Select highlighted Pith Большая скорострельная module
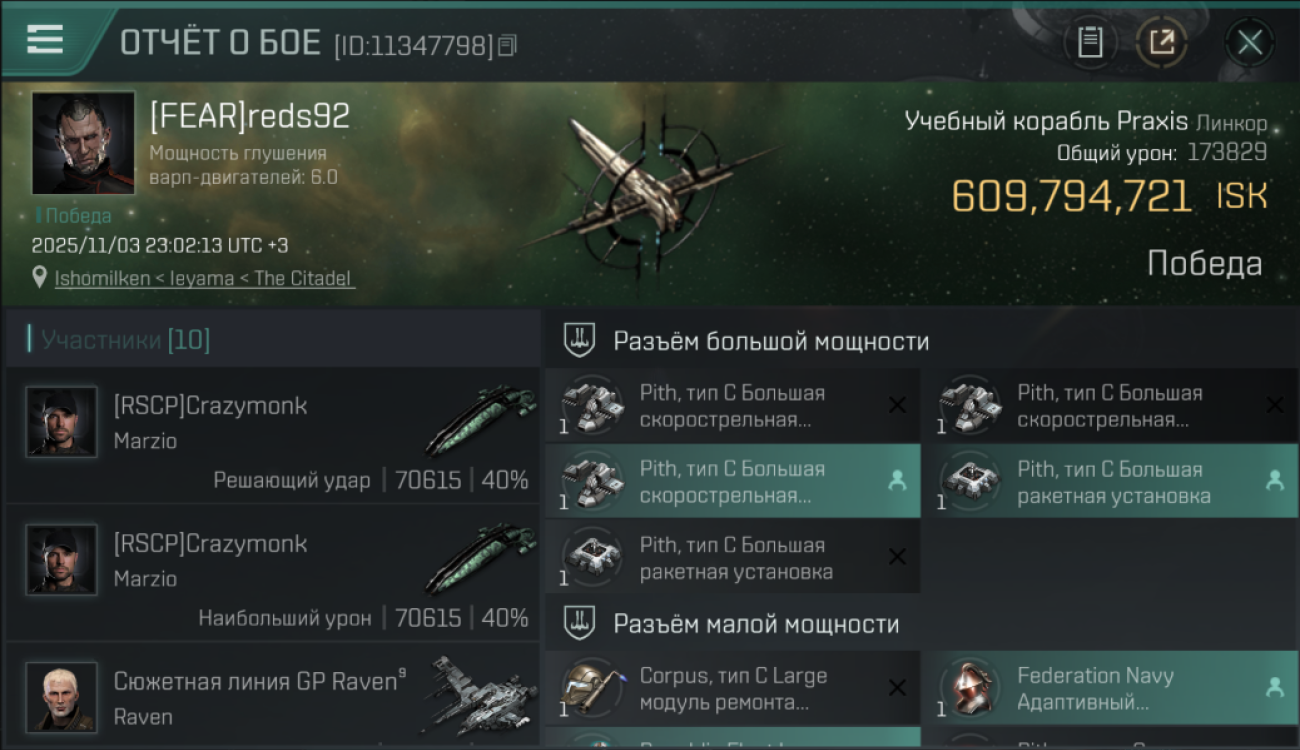The height and width of the screenshot is (750, 1300). click(x=733, y=481)
